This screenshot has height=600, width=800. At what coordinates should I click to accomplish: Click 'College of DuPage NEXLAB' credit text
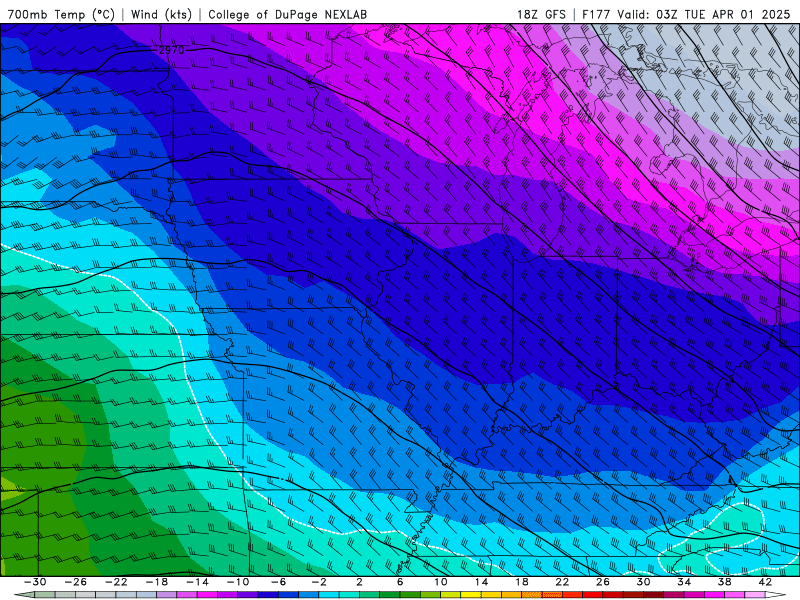pos(287,14)
